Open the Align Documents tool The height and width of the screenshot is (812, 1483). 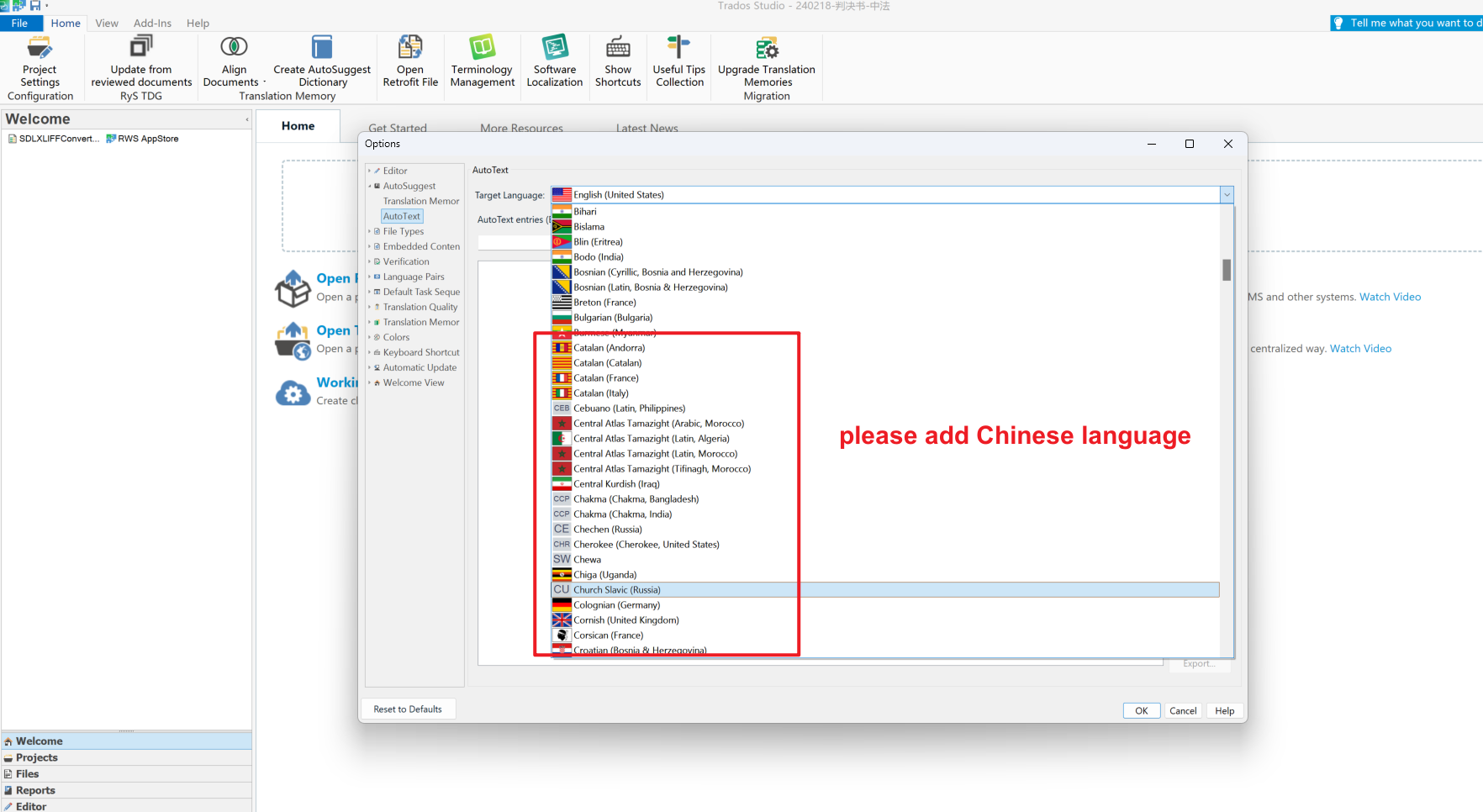[234, 61]
